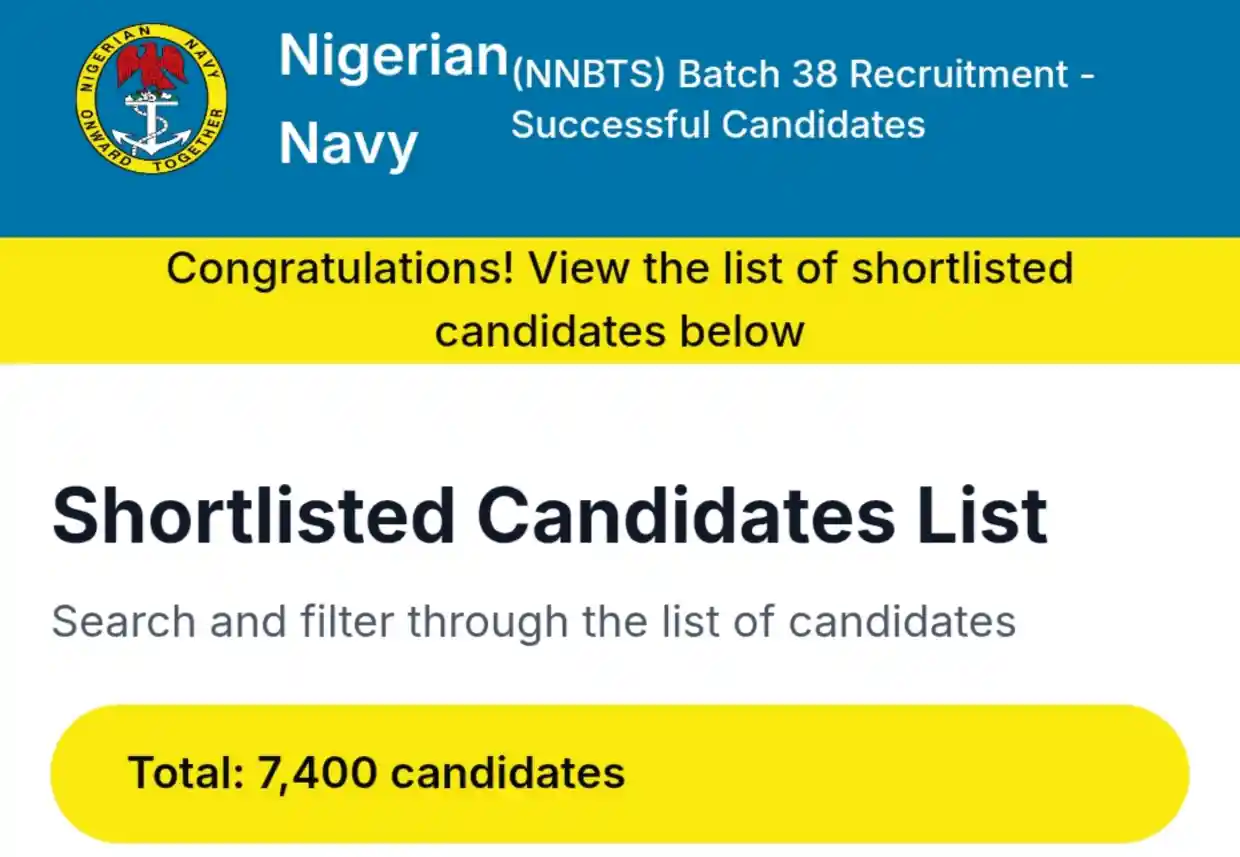Screen dimensions: 1240x857
Task: Click the Nigerian Navy crest logo
Action: pyautogui.click(x=152, y=98)
